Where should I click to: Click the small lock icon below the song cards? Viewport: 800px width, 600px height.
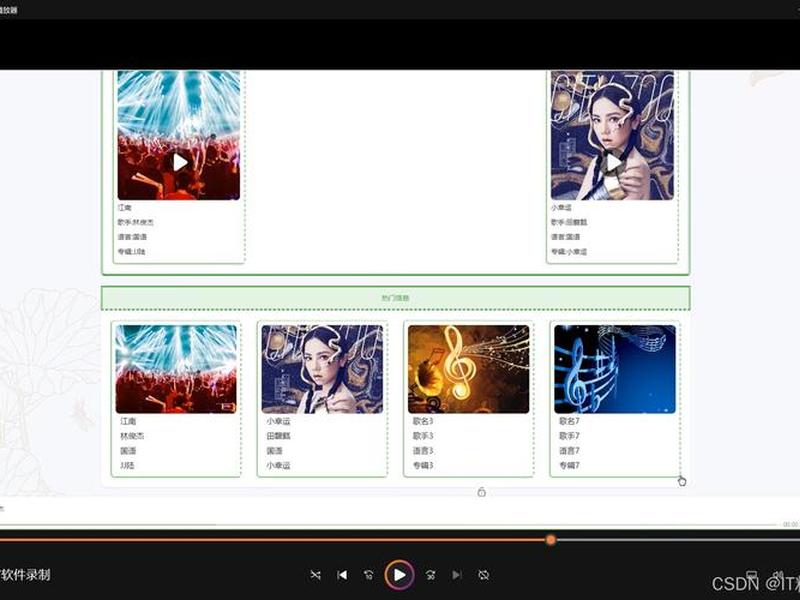481,492
